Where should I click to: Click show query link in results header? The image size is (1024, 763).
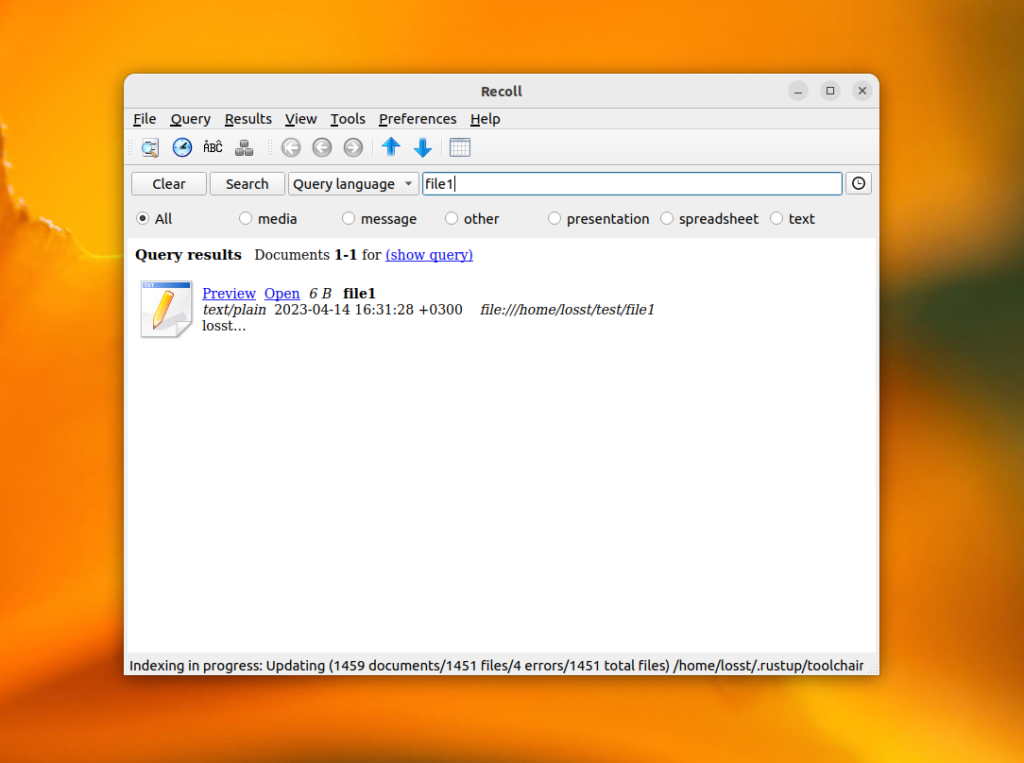click(429, 255)
